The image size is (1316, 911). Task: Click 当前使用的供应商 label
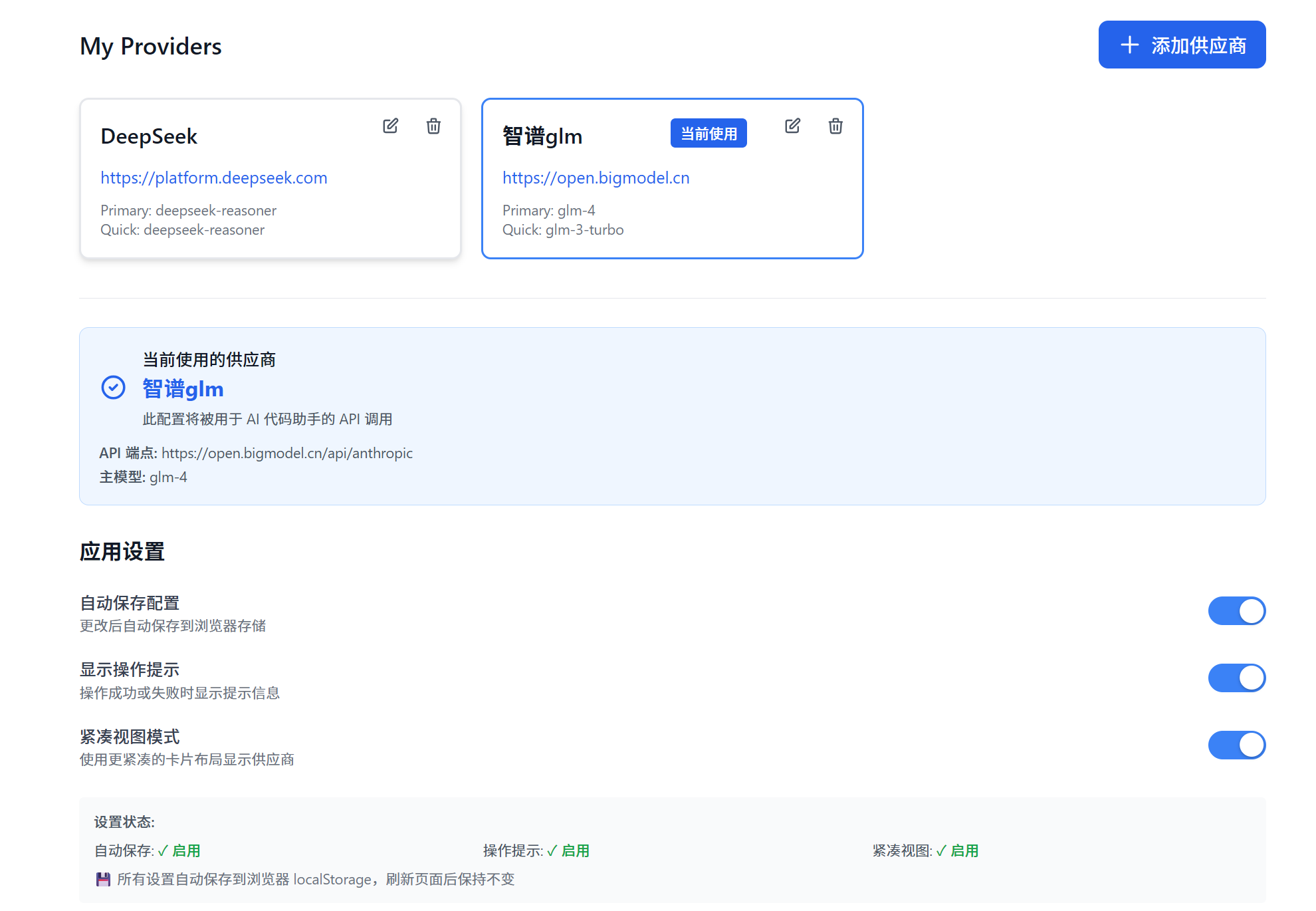pyautogui.click(x=209, y=360)
